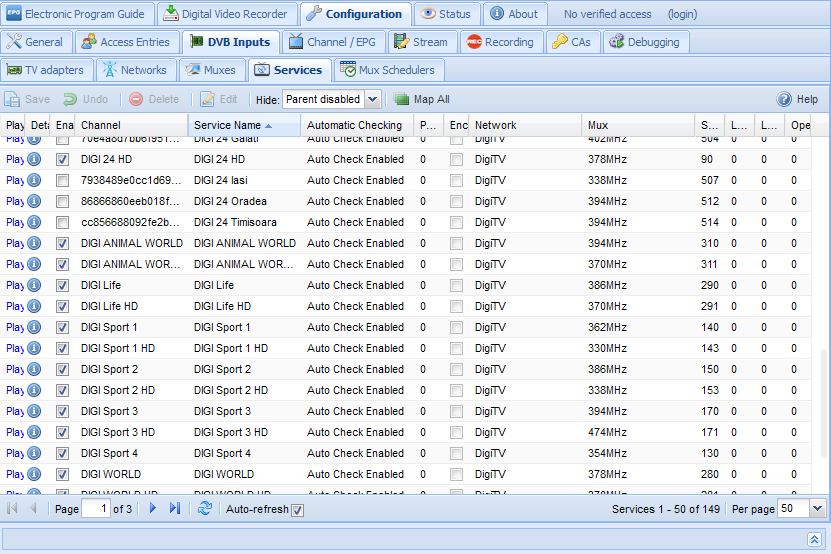Image resolution: width=831 pixels, height=554 pixels.
Task: Sort by the Service Name column header
Action: pyautogui.click(x=244, y=125)
